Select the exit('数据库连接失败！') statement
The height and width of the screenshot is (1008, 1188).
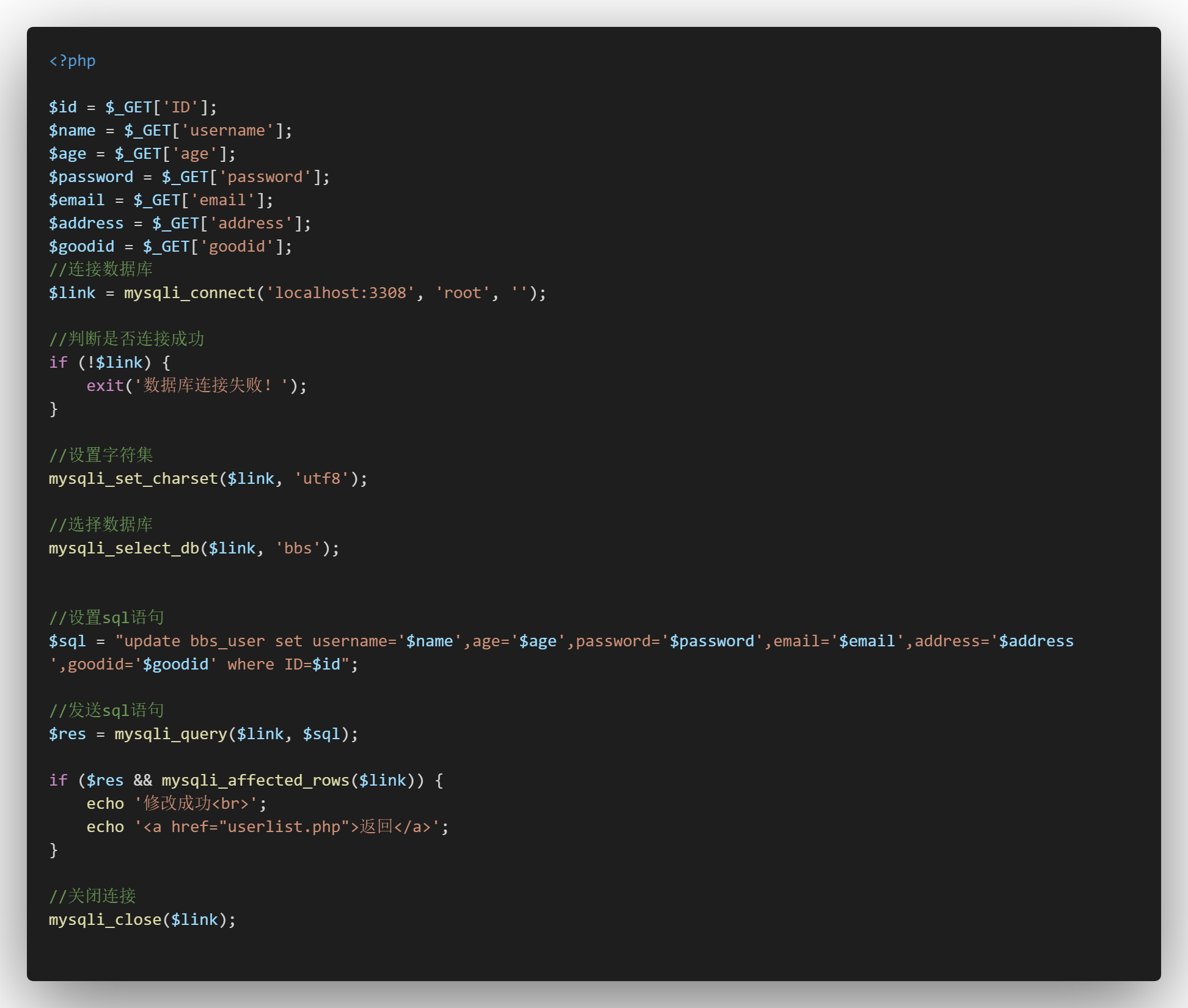click(196, 385)
